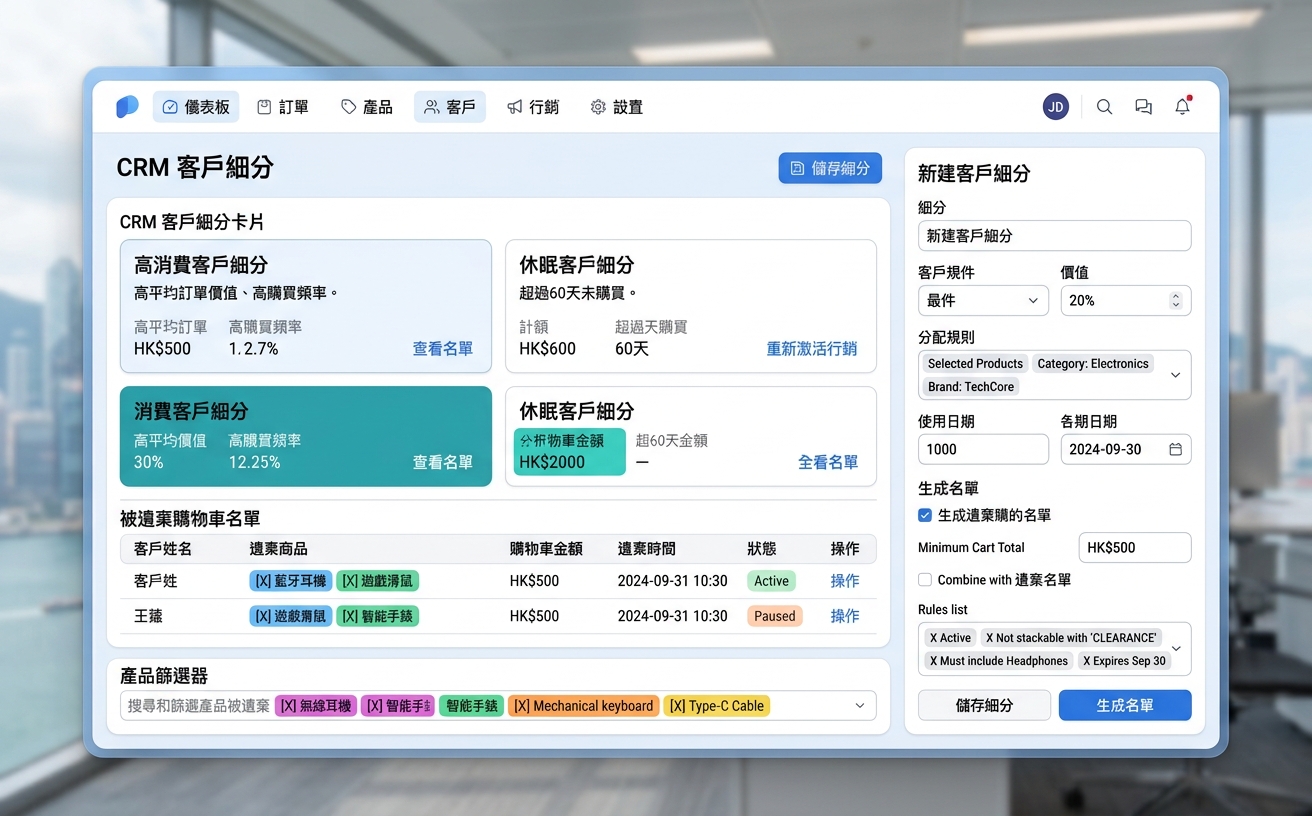Viewport: 1312px width, 816px height.
Task: Switch to the 產品 tab
Action: point(367,107)
